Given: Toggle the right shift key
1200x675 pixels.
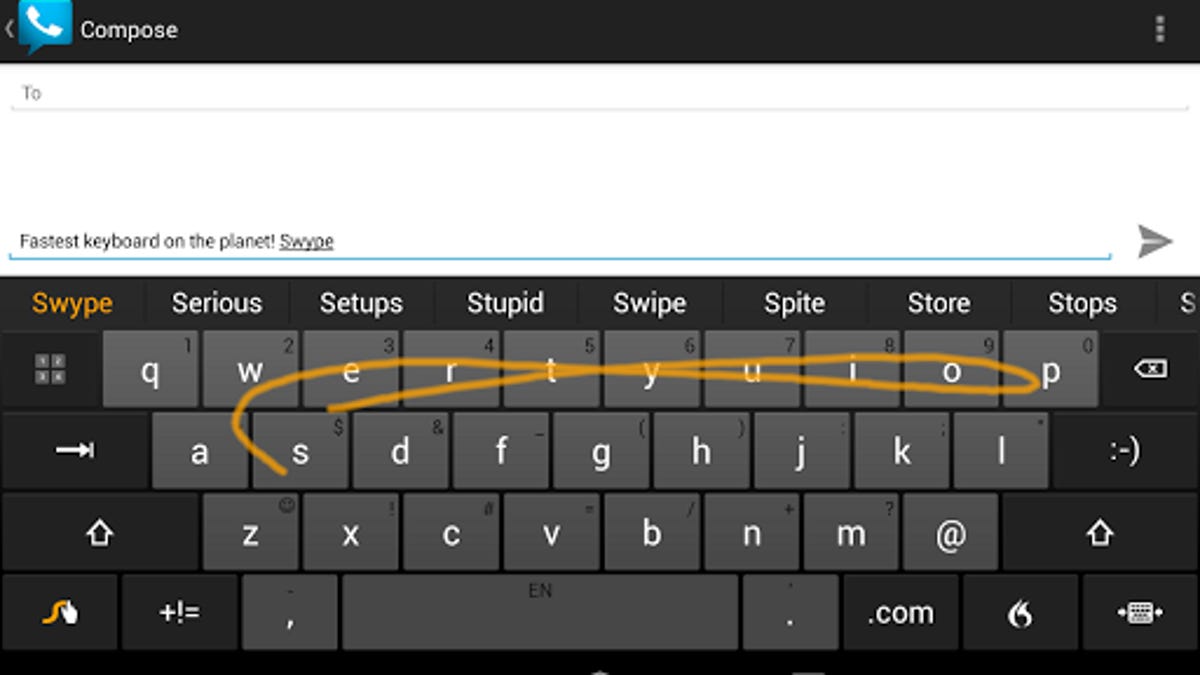Looking at the screenshot, I should click(1100, 533).
